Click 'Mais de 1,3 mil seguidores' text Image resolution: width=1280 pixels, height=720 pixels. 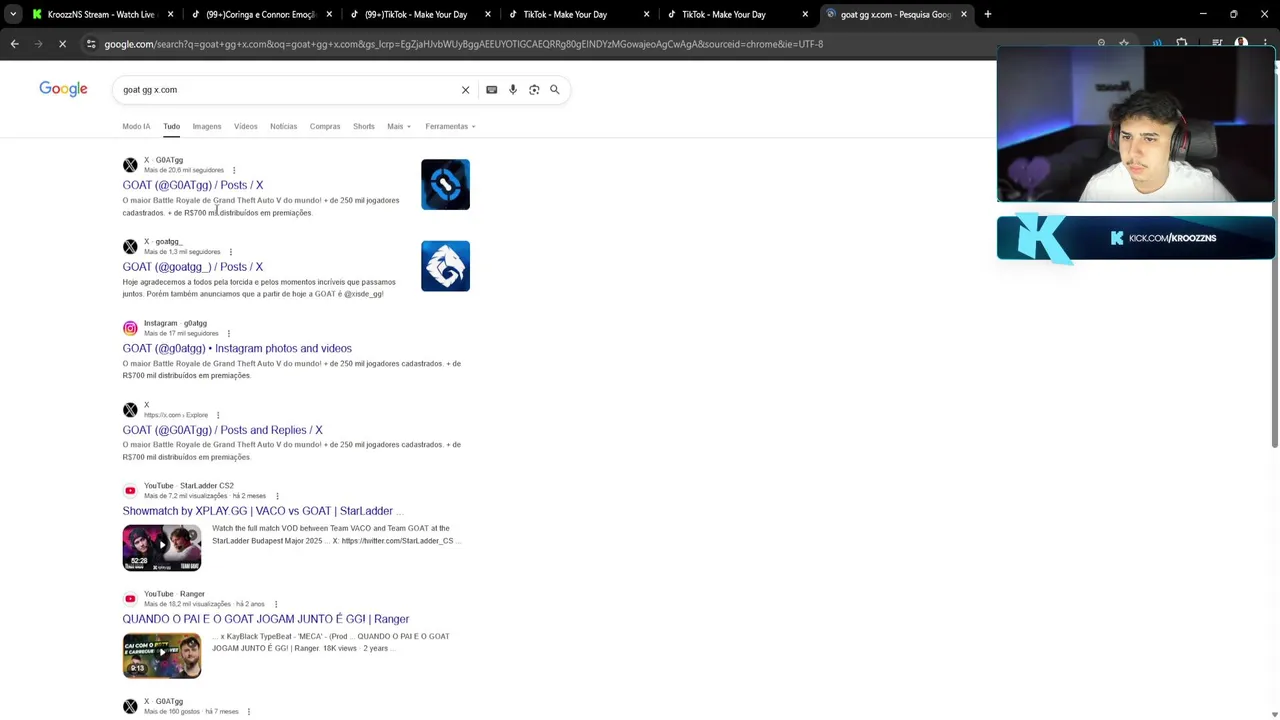pos(182,252)
